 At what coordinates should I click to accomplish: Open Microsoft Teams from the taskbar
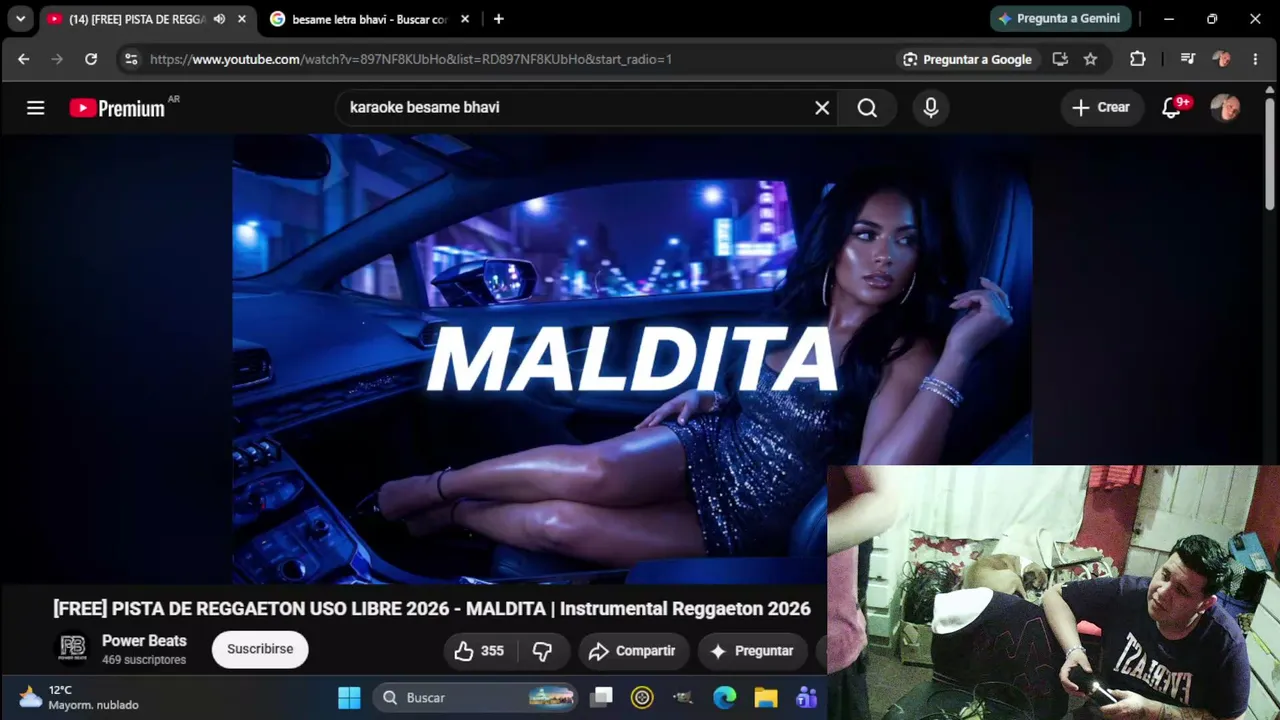tap(806, 697)
